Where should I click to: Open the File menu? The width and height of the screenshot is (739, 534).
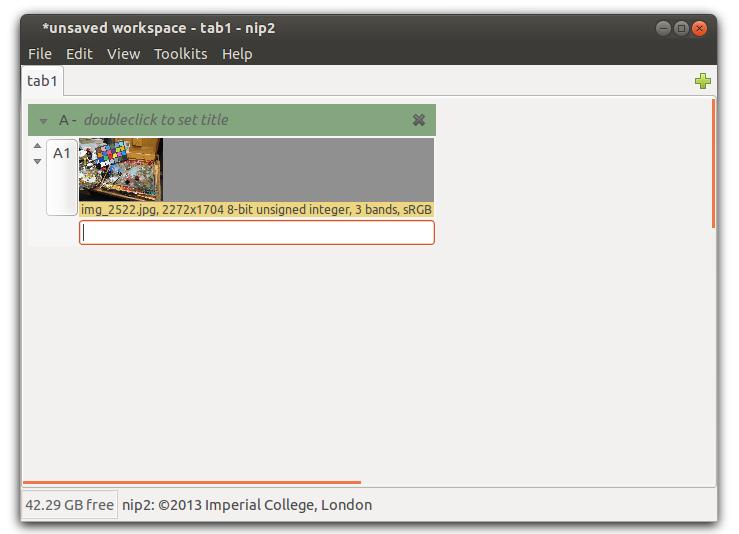click(x=40, y=54)
